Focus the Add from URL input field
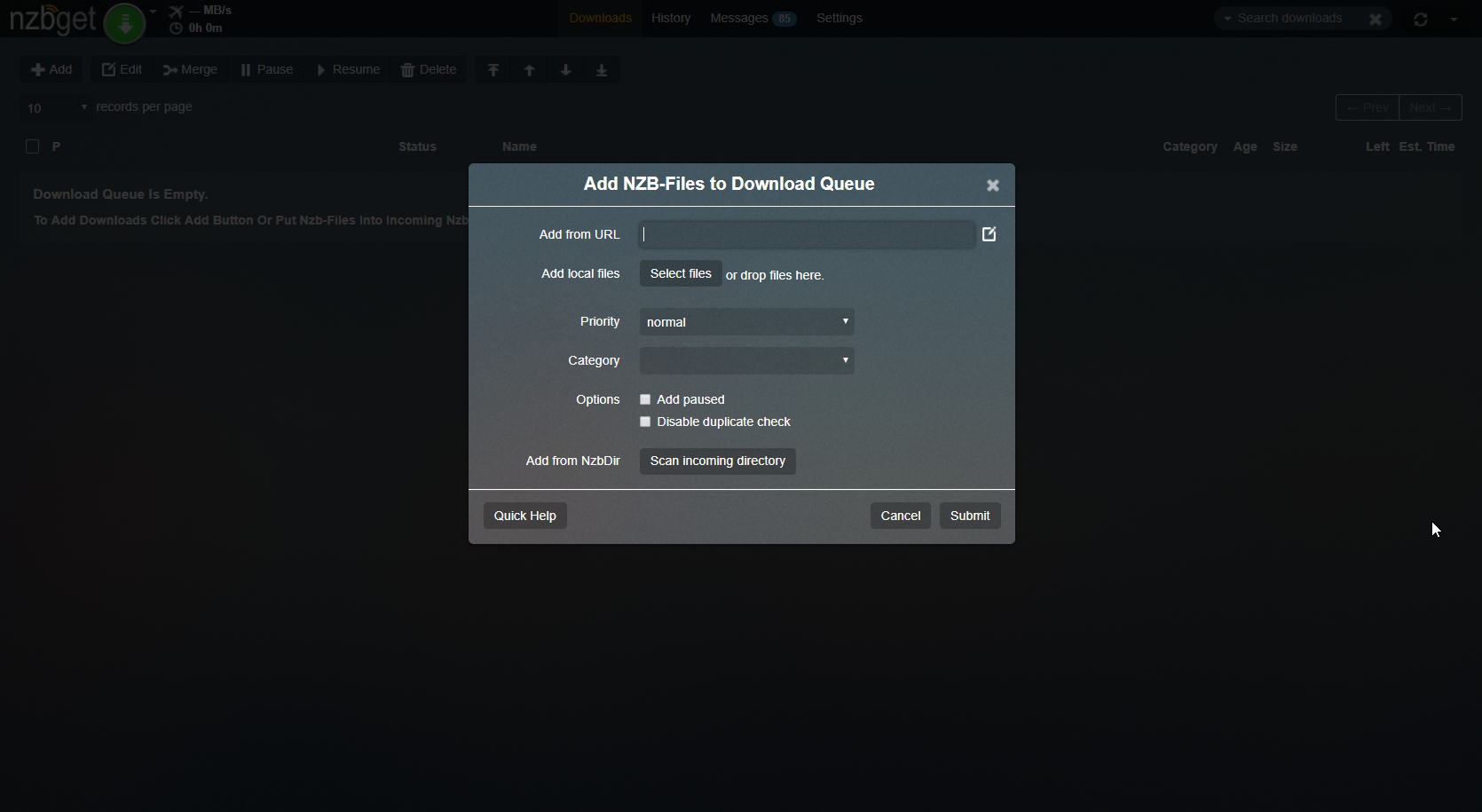Screen dimensions: 1482x812 coord(806,234)
